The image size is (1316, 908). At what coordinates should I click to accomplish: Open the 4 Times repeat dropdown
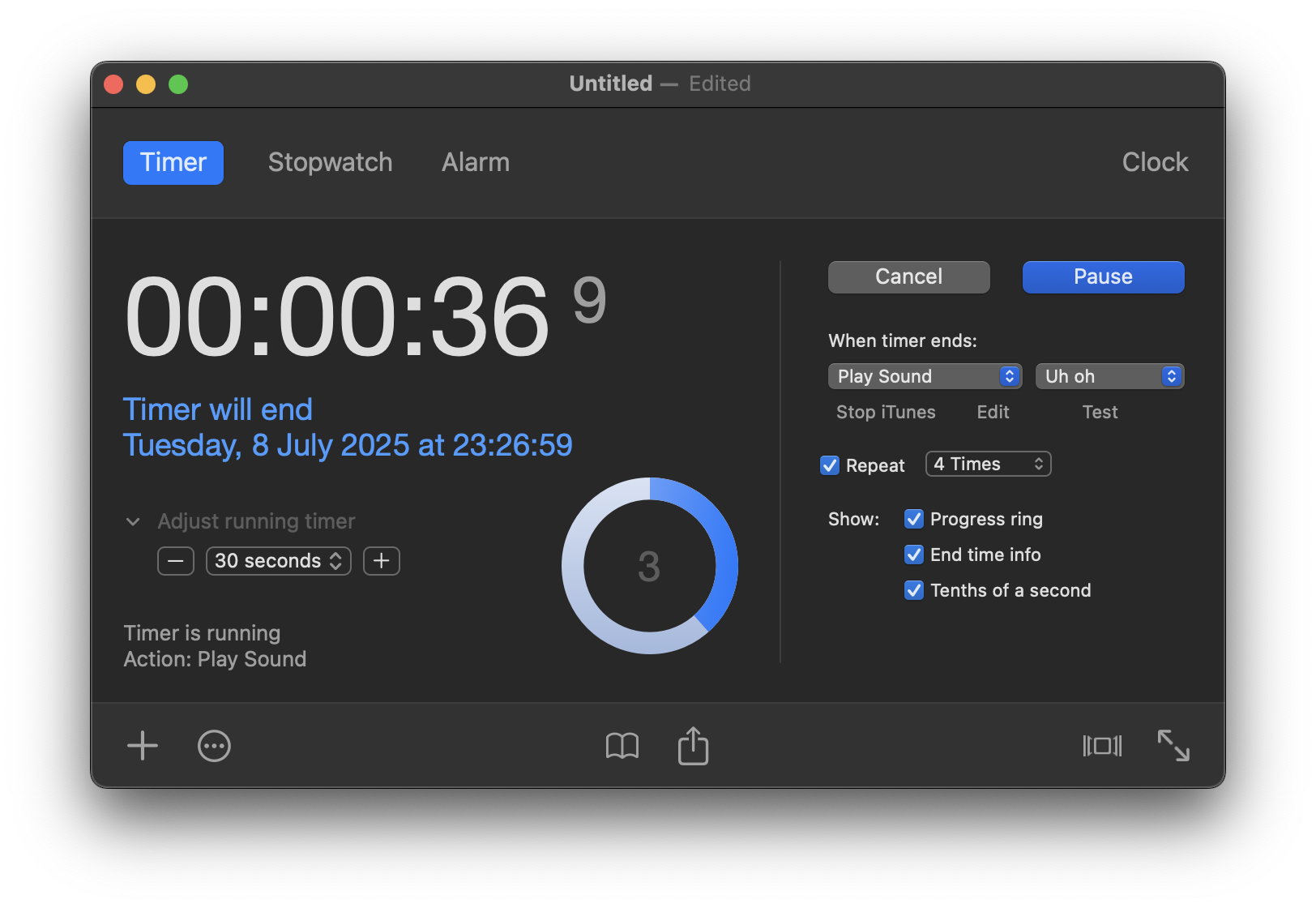coord(988,464)
